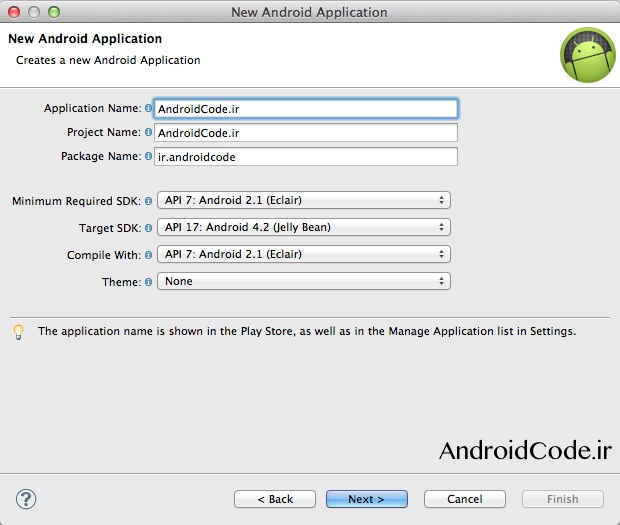Click the info icon beside Application Name

tap(148, 108)
